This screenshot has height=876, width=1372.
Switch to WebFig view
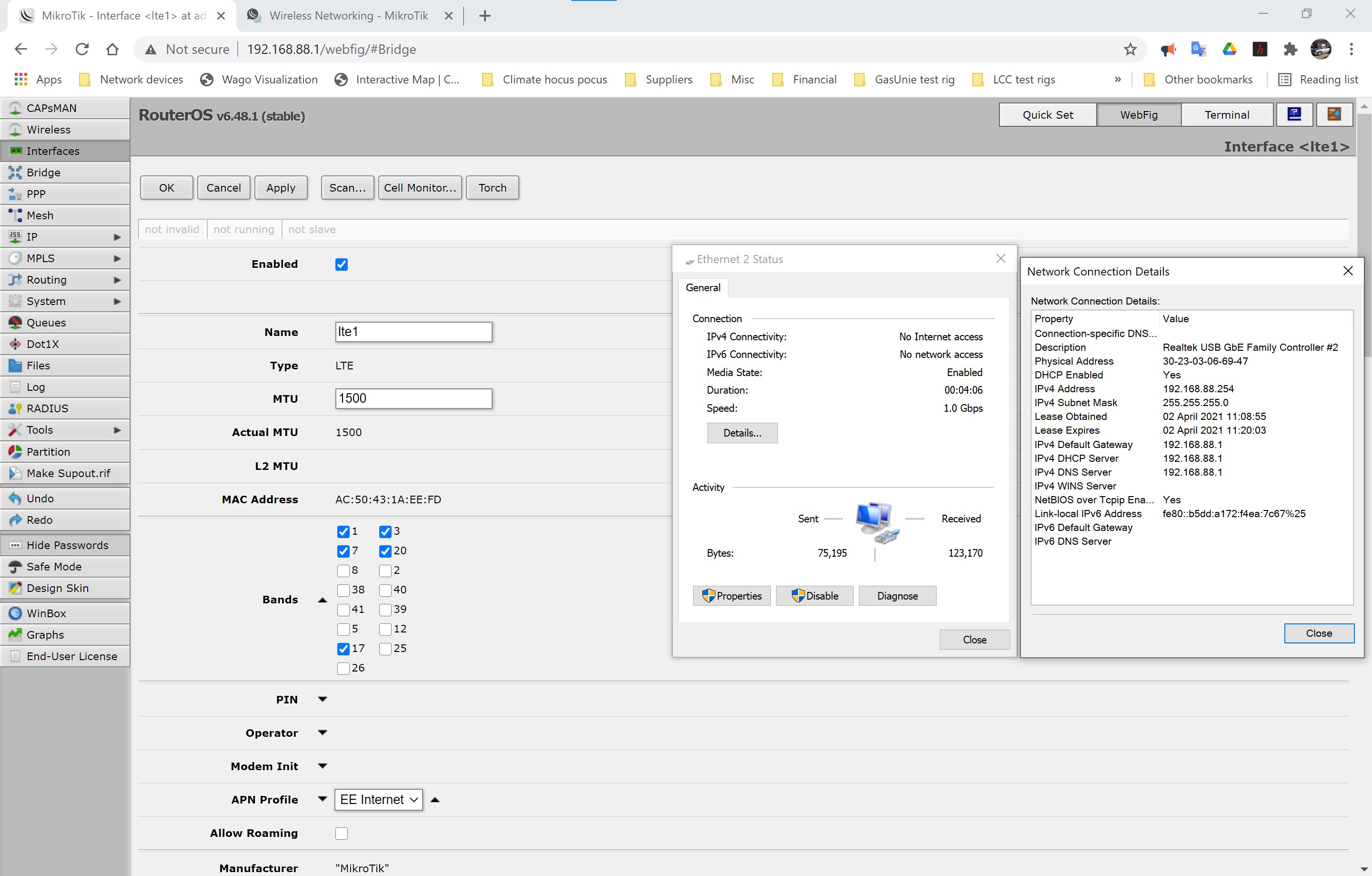1139,114
